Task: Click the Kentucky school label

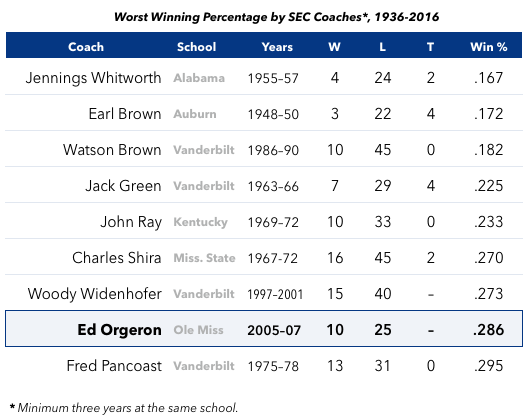Action: pyautogui.click(x=200, y=222)
